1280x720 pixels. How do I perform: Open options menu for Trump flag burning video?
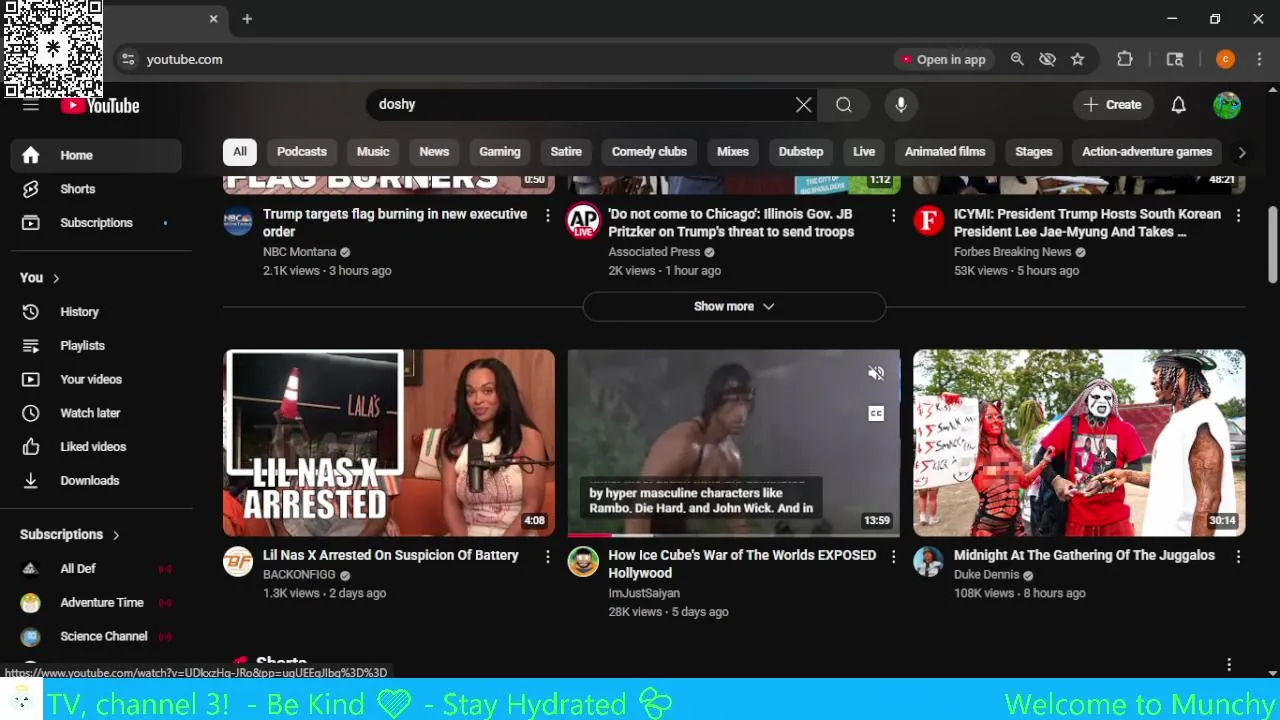pyautogui.click(x=547, y=215)
